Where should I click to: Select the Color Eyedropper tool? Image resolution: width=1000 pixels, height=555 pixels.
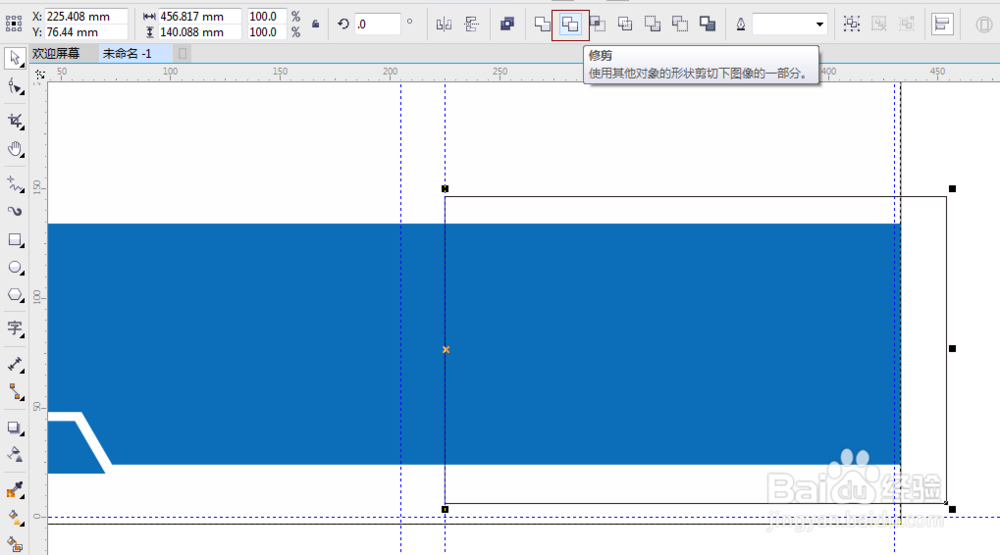click(15, 490)
